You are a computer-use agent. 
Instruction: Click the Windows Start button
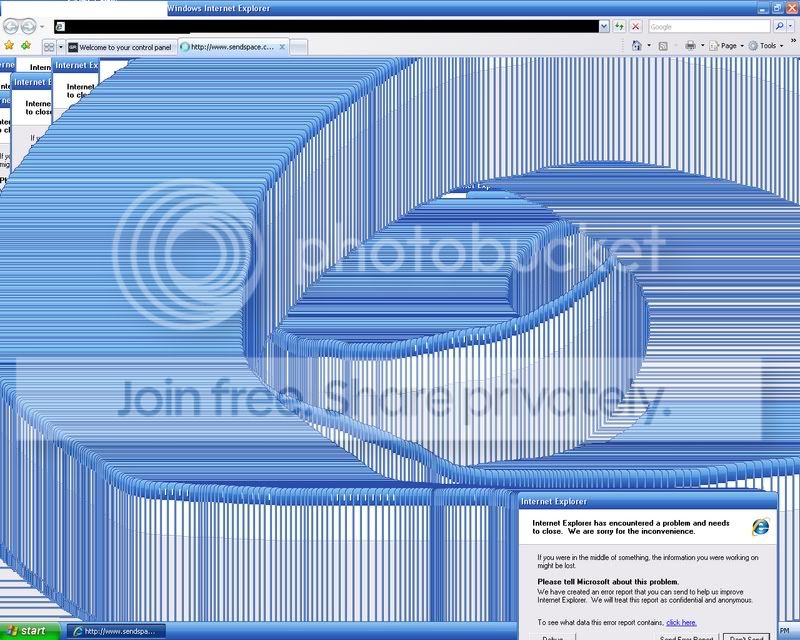click(x=30, y=631)
